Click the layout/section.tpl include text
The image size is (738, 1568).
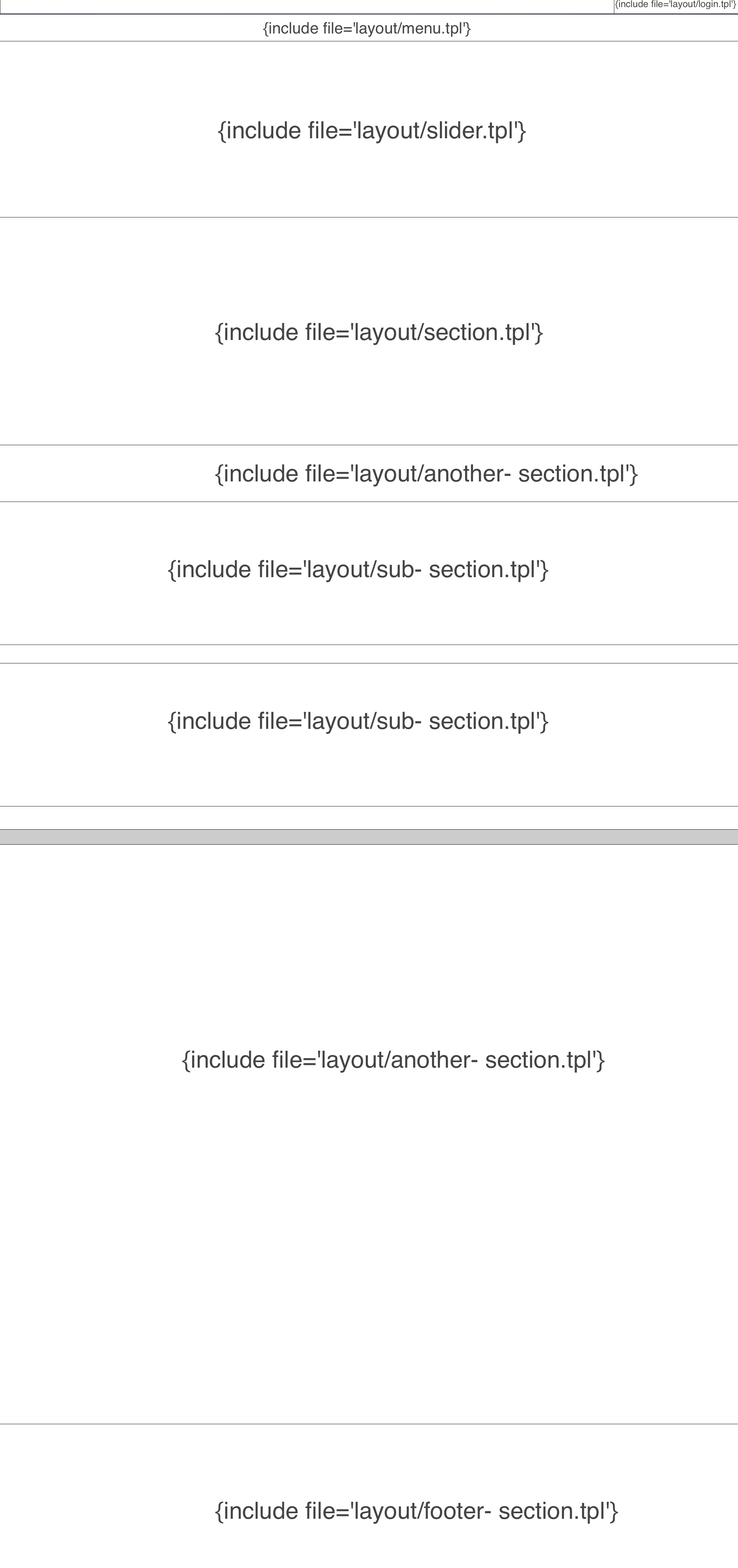click(378, 333)
